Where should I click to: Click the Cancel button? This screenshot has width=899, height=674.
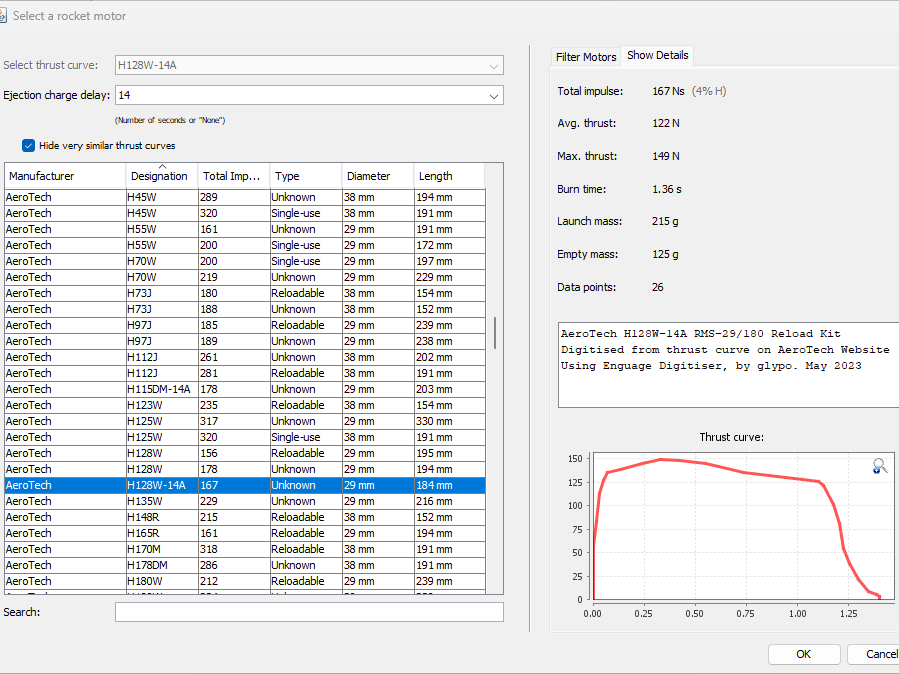(x=877, y=654)
